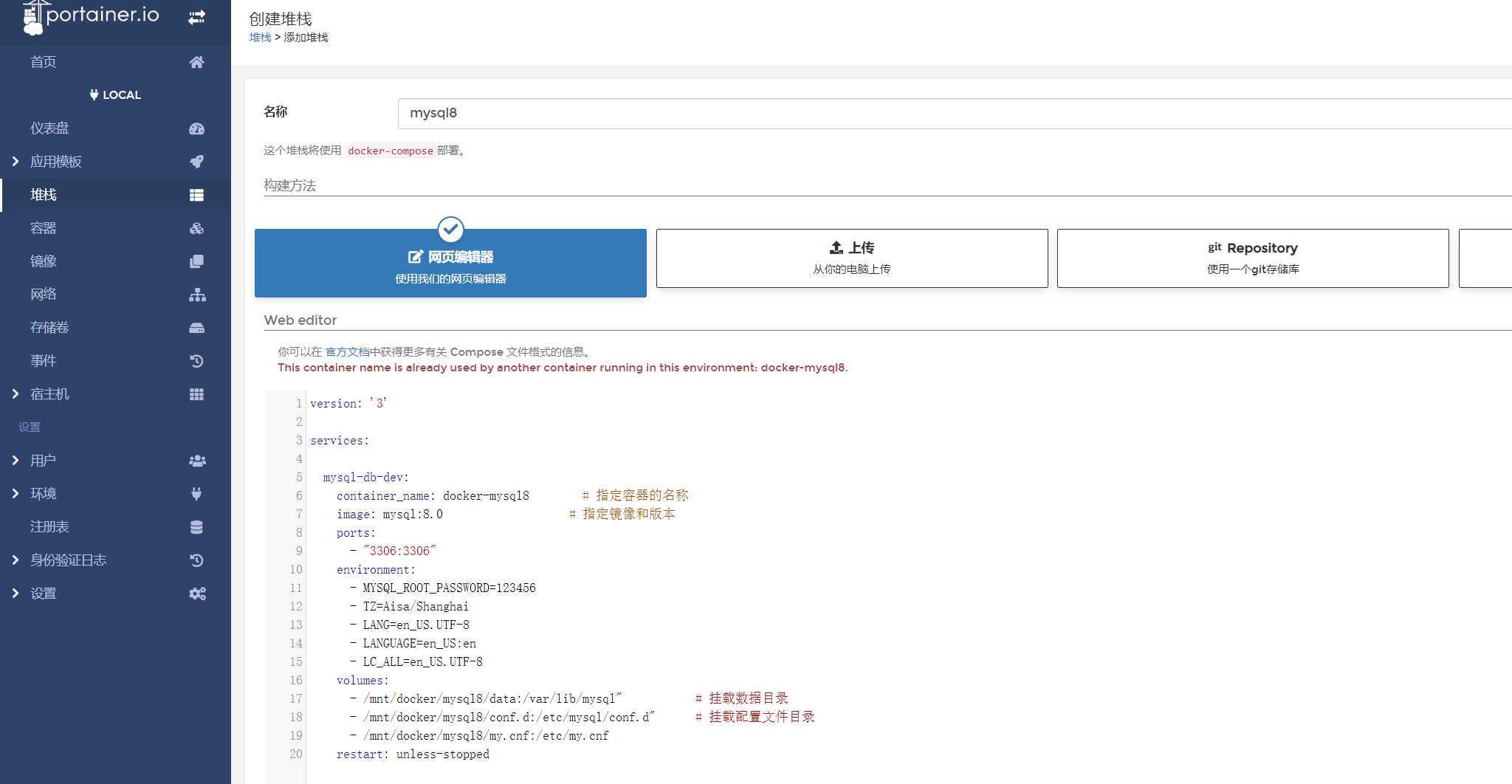Expand the 用户 chevron
The height and width of the screenshot is (784, 1512).
coord(16,460)
